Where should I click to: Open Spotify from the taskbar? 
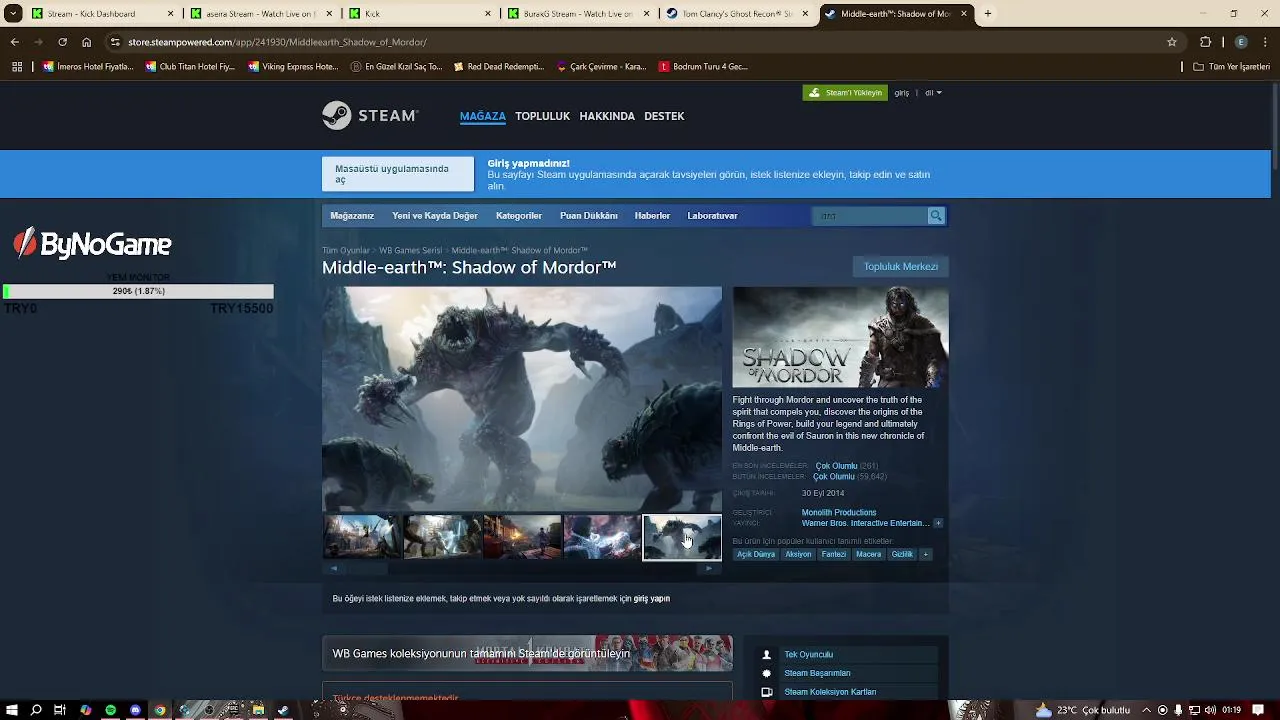pyautogui.click(x=110, y=710)
